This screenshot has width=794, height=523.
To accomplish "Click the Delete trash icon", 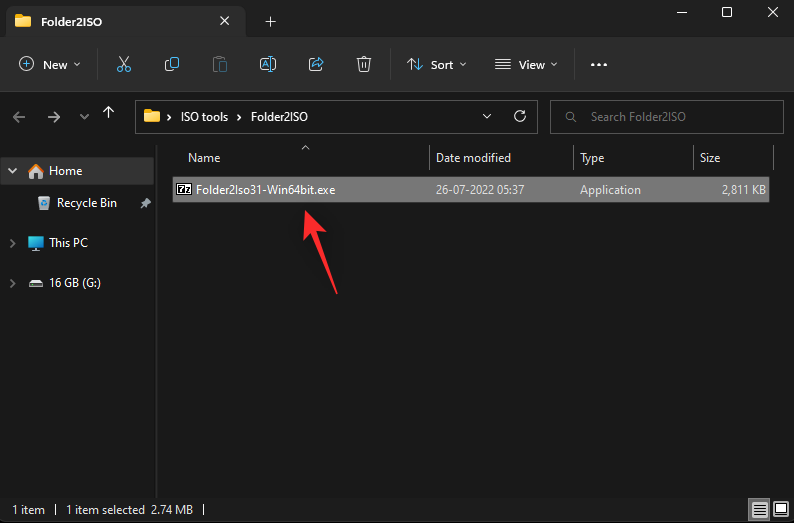I will (x=364, y=64).
